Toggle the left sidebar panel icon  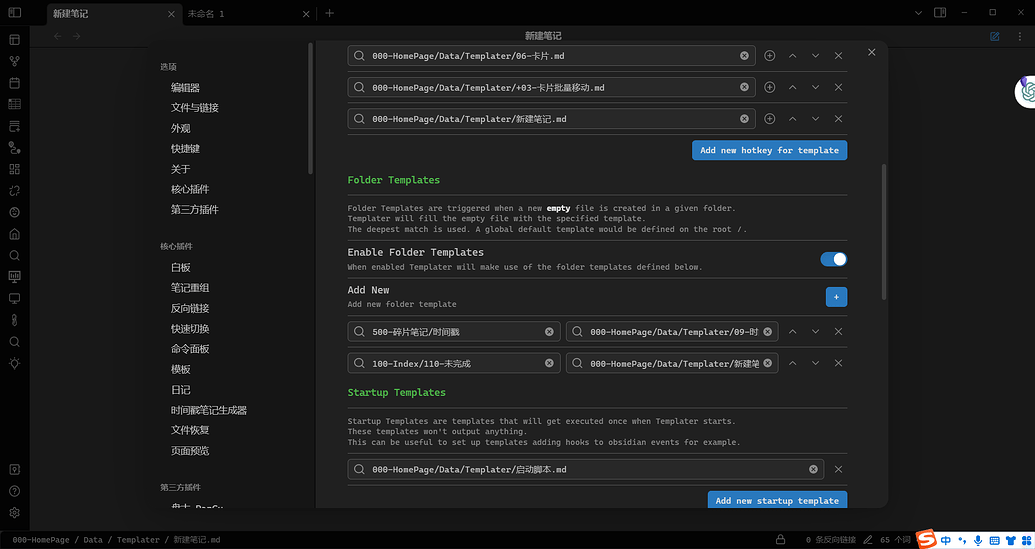(x=15, y=13)
